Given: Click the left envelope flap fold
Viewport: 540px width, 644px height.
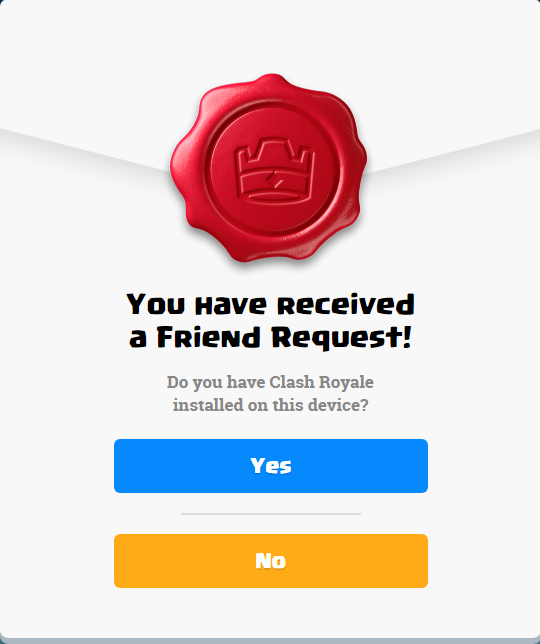Looking at the screenshot, I should pyautogui.click(x=84, y=149).
